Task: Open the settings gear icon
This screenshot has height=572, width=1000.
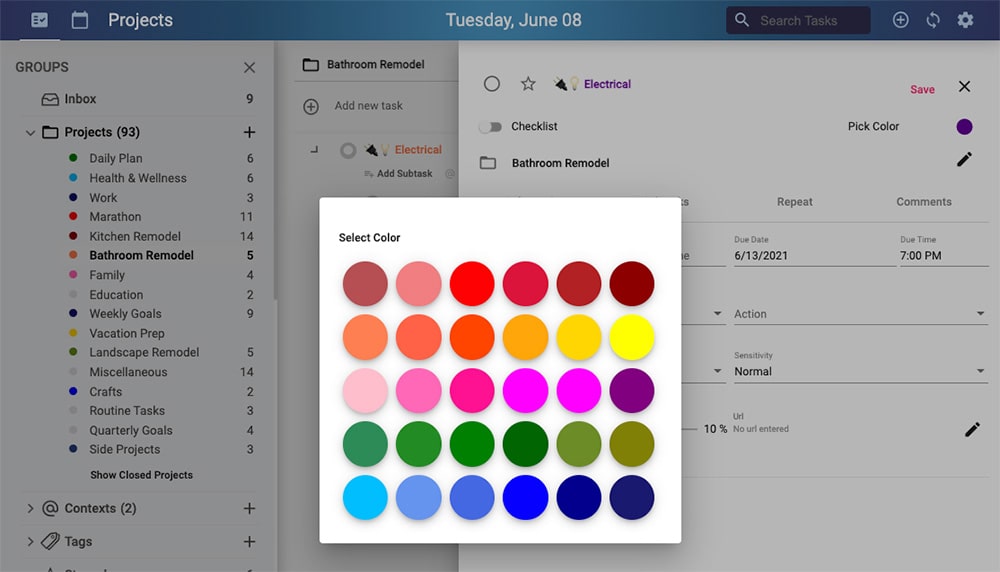Action: pos(965,20)
